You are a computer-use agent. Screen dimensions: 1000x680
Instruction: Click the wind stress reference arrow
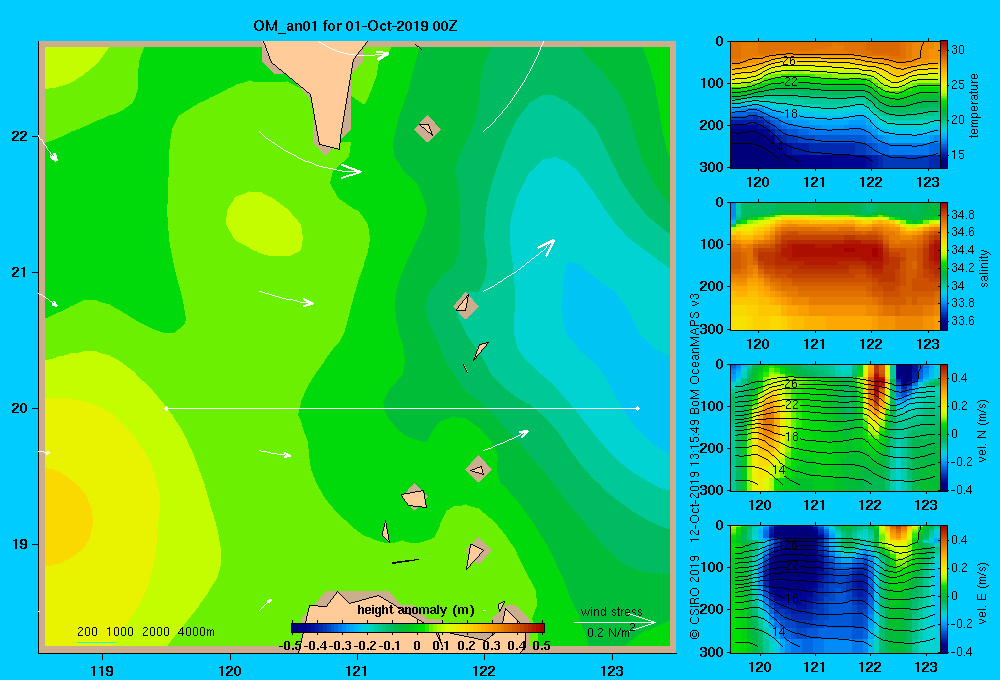pyautogui.click(x=615, y=622)
